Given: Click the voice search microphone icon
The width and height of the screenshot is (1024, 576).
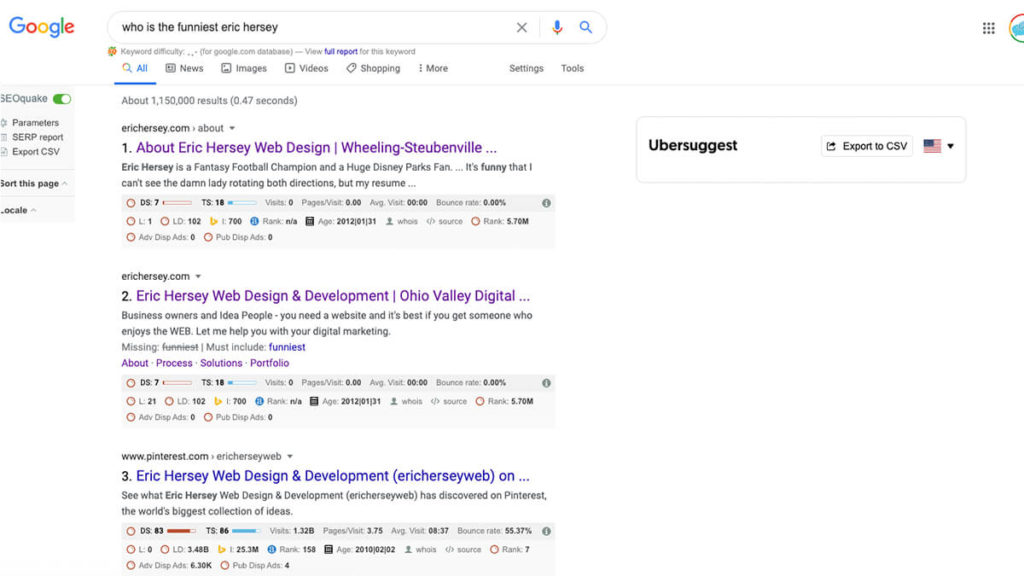Looking at the screenshot, I should click(557, 28).
